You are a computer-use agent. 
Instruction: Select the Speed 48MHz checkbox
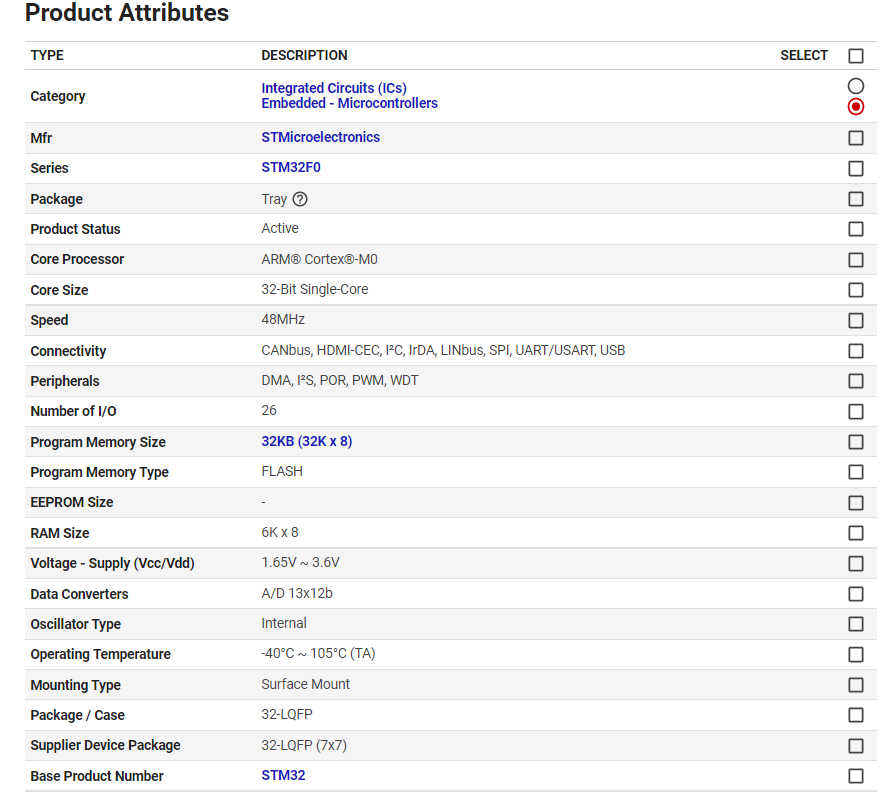point(855,320)
